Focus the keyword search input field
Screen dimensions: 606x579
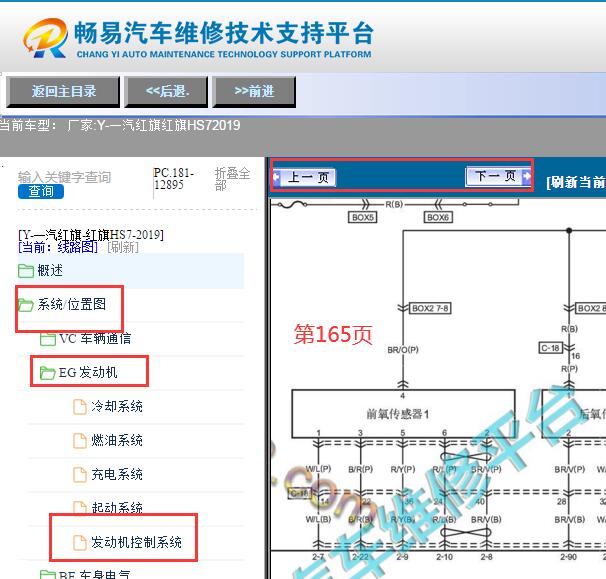(x=64, y=177)
